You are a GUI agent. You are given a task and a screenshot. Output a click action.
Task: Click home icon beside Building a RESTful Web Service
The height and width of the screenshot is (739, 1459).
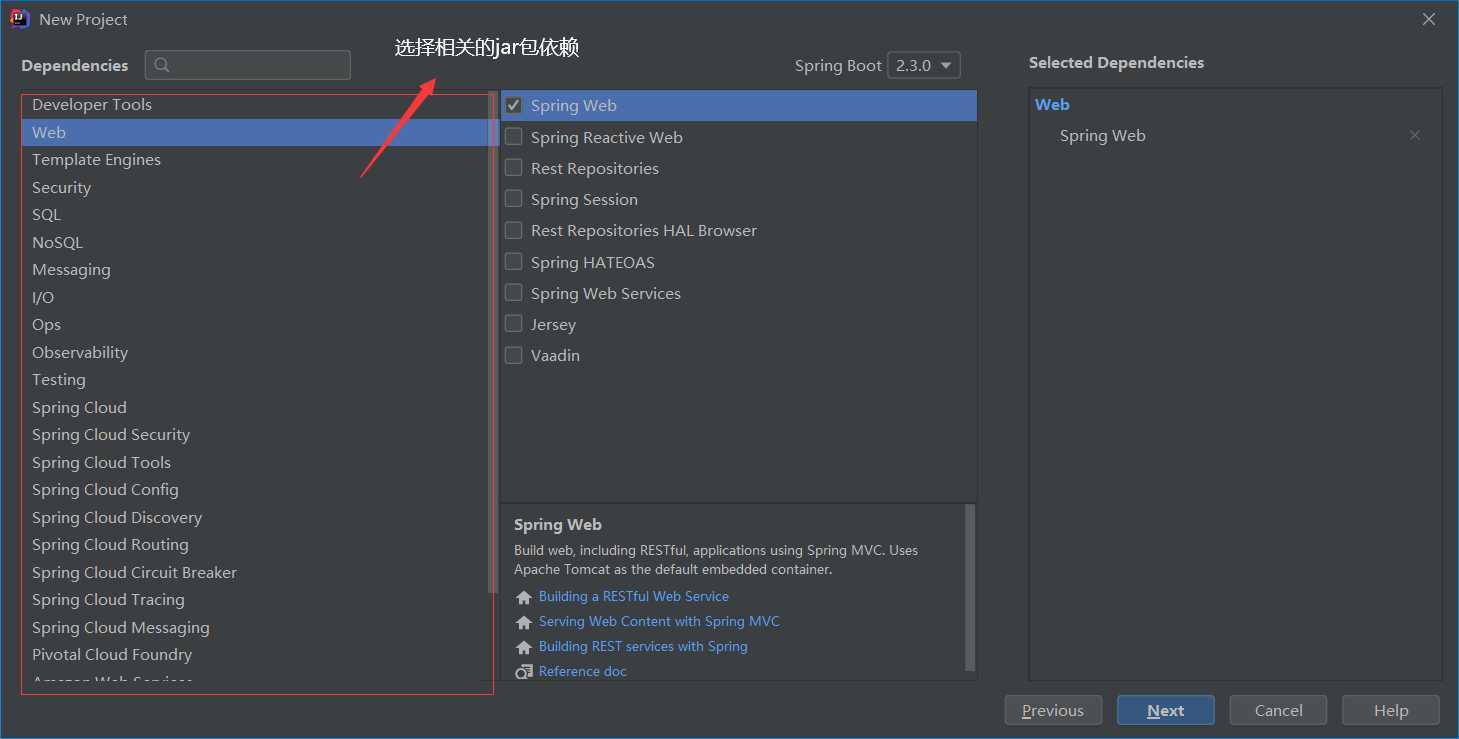[524, 597]
